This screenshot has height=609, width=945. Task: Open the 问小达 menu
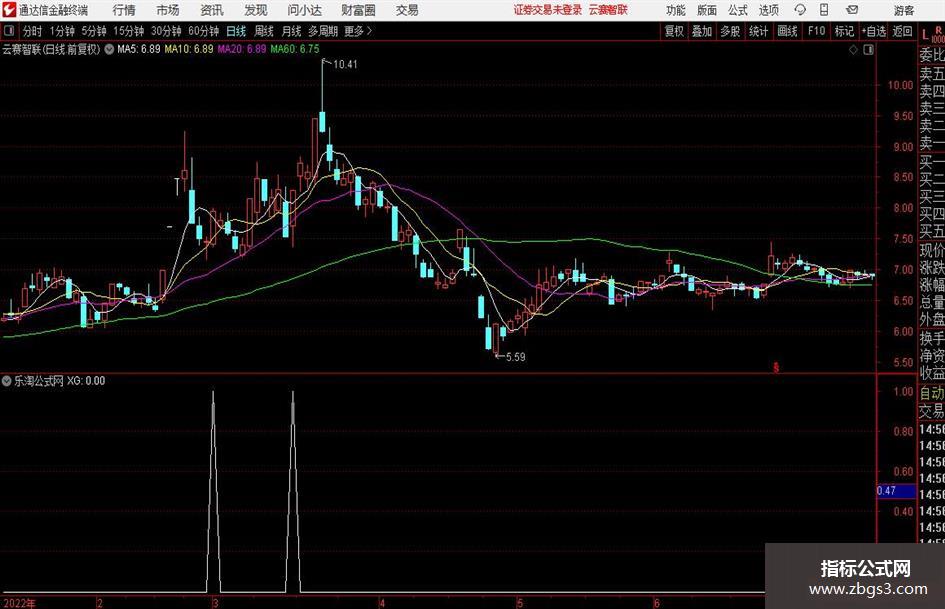304,10
